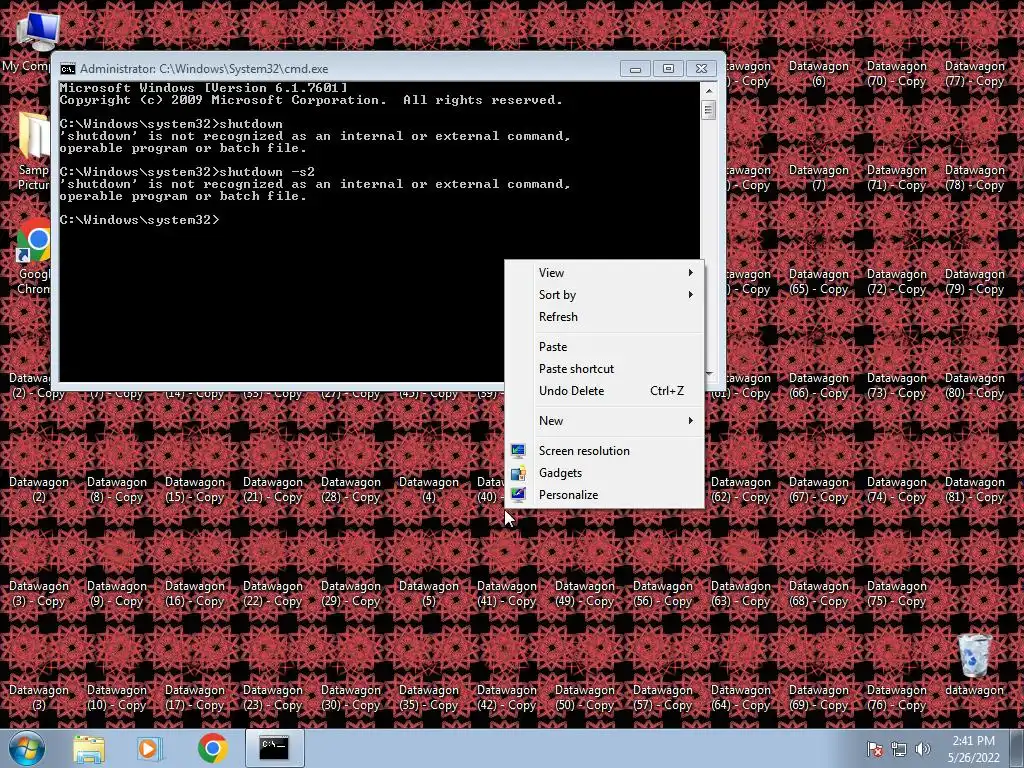The width and height of the screenshot is (1024, 768).
Task: Select Datawagon (2) desktop item
Action: 39,489
